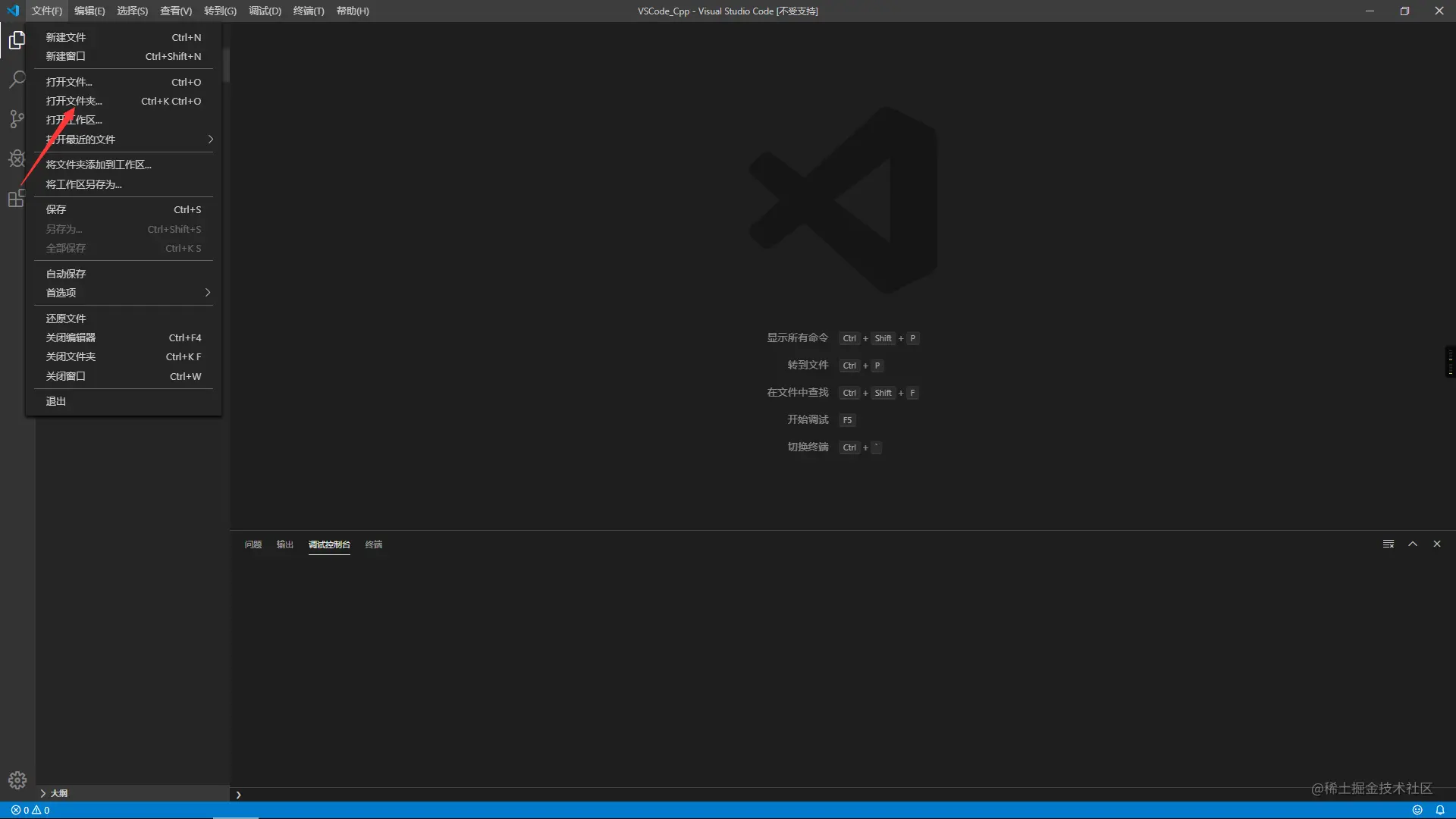The width and height of the screenshot is (1456, 819).
Task: Expand the 大纲 outline section
Action: [x=133, y=793]
